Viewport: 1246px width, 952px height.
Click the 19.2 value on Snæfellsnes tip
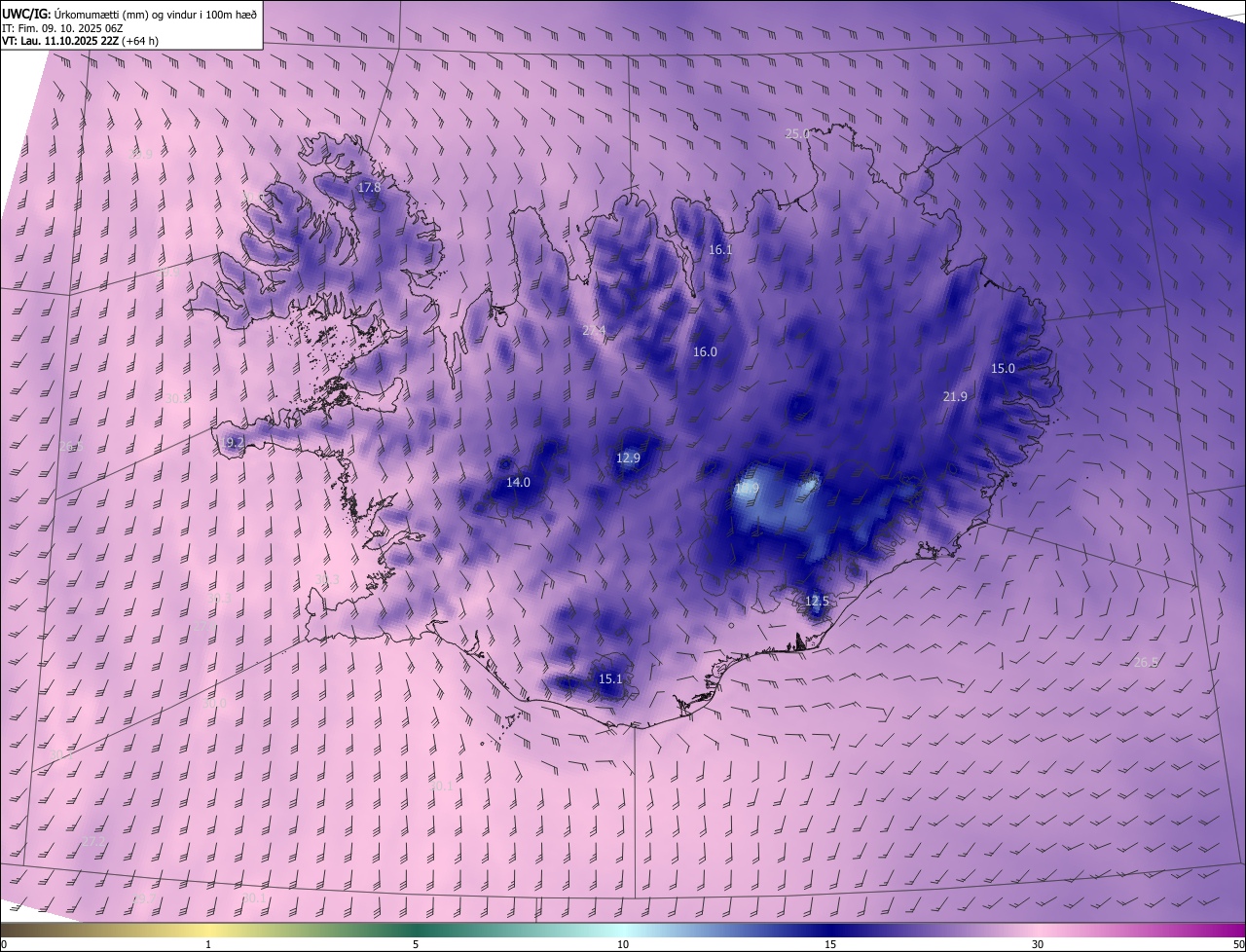click(x=232, y=442)
